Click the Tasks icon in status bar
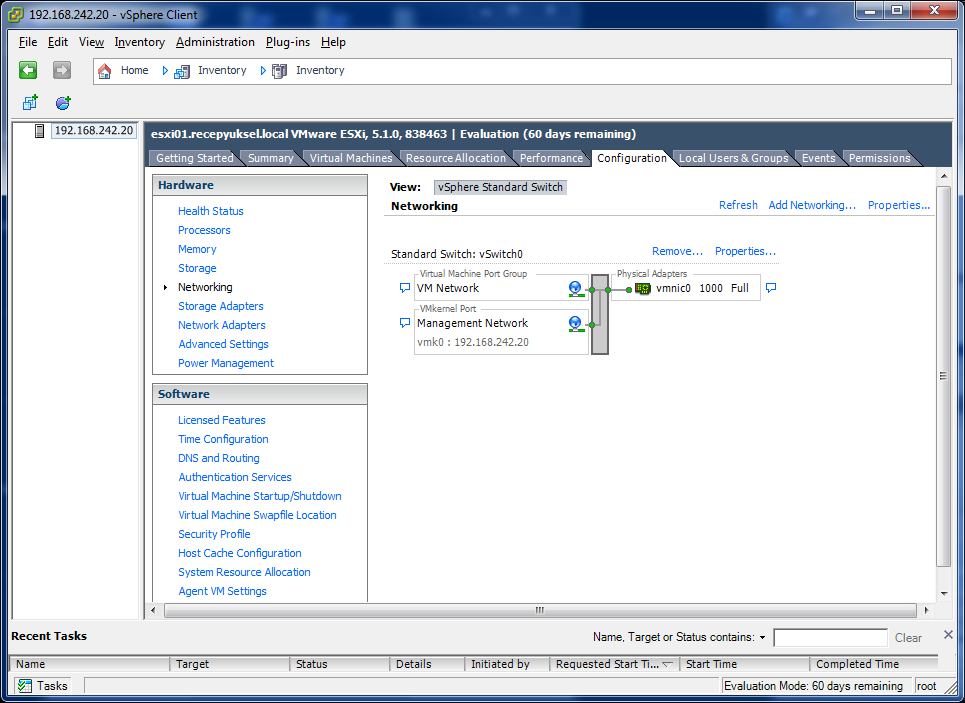The height and width of the screenshot is (703, 965). (x=25, y=686)
